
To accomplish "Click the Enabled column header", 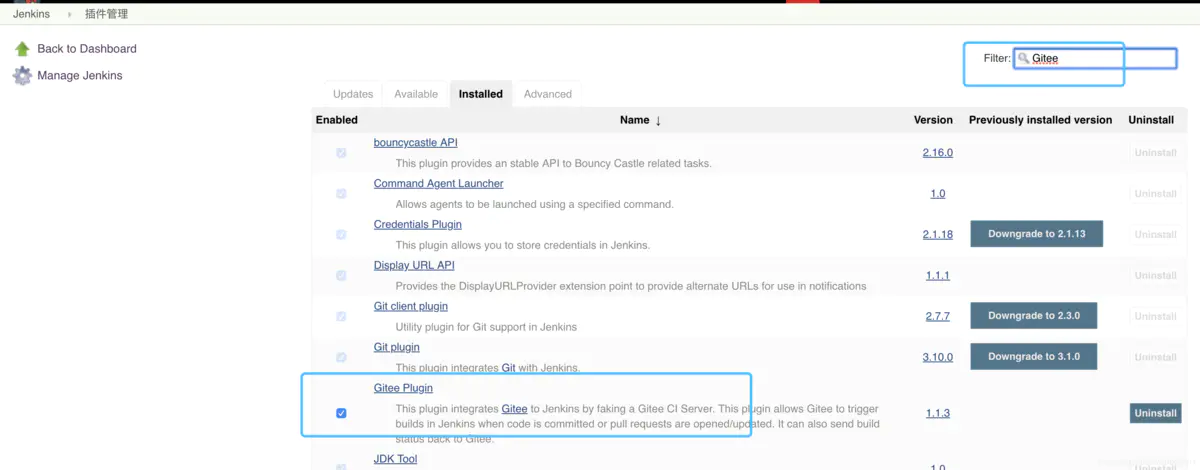I will 337,120.
